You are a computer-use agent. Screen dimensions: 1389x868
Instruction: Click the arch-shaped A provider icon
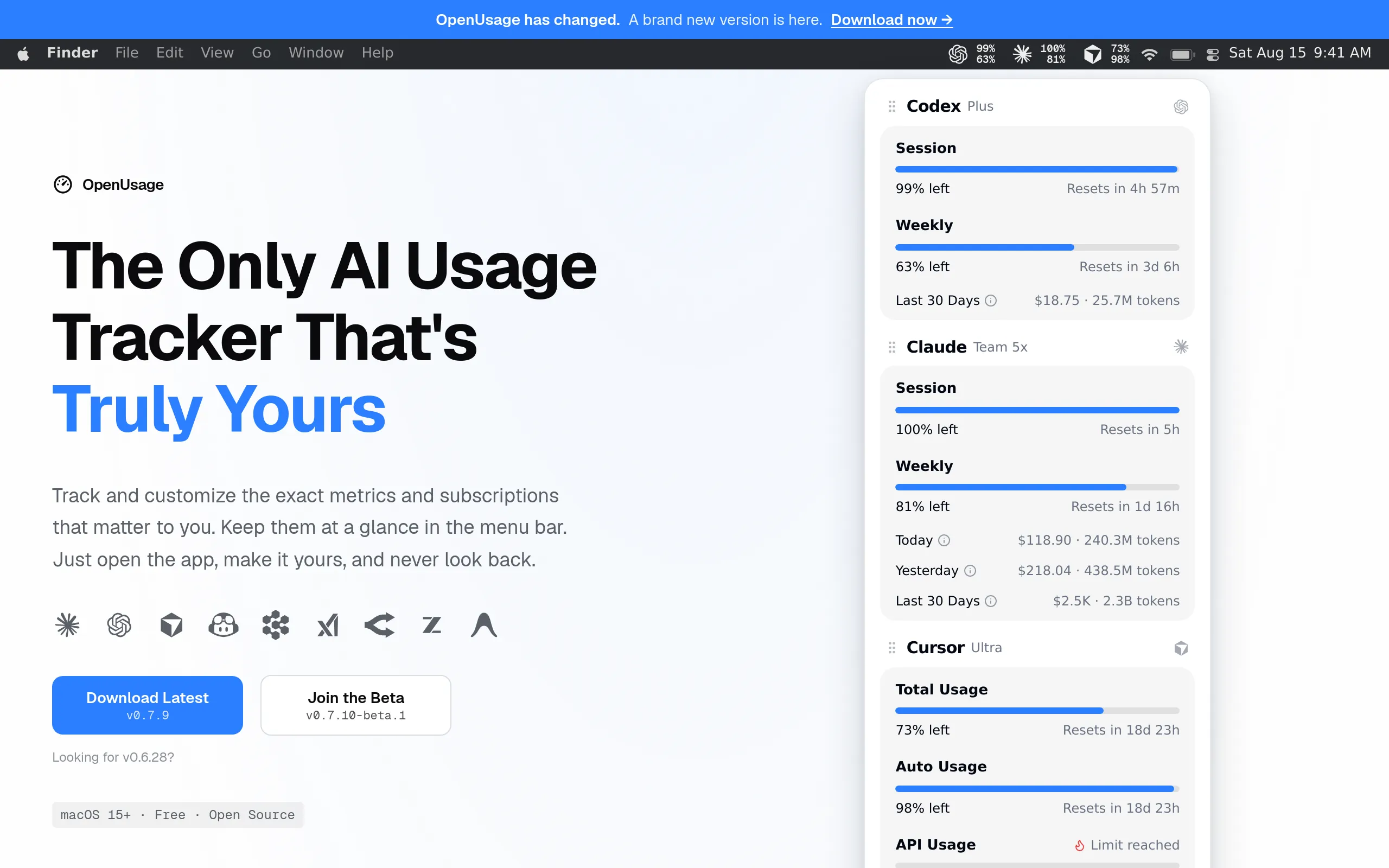(484, 624)
